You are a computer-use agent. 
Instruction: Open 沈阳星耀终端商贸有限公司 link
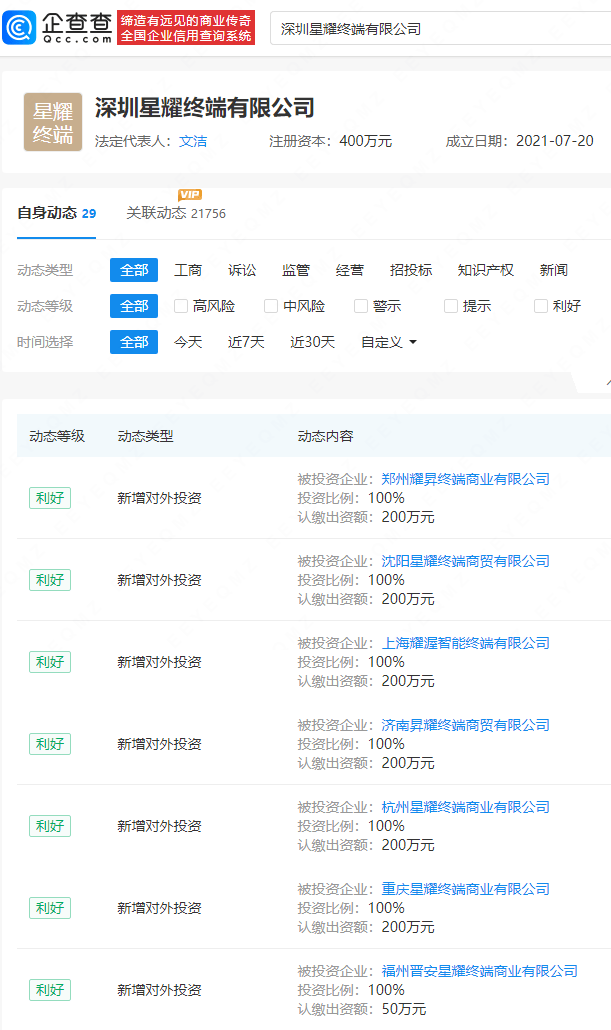pos(465,561)
